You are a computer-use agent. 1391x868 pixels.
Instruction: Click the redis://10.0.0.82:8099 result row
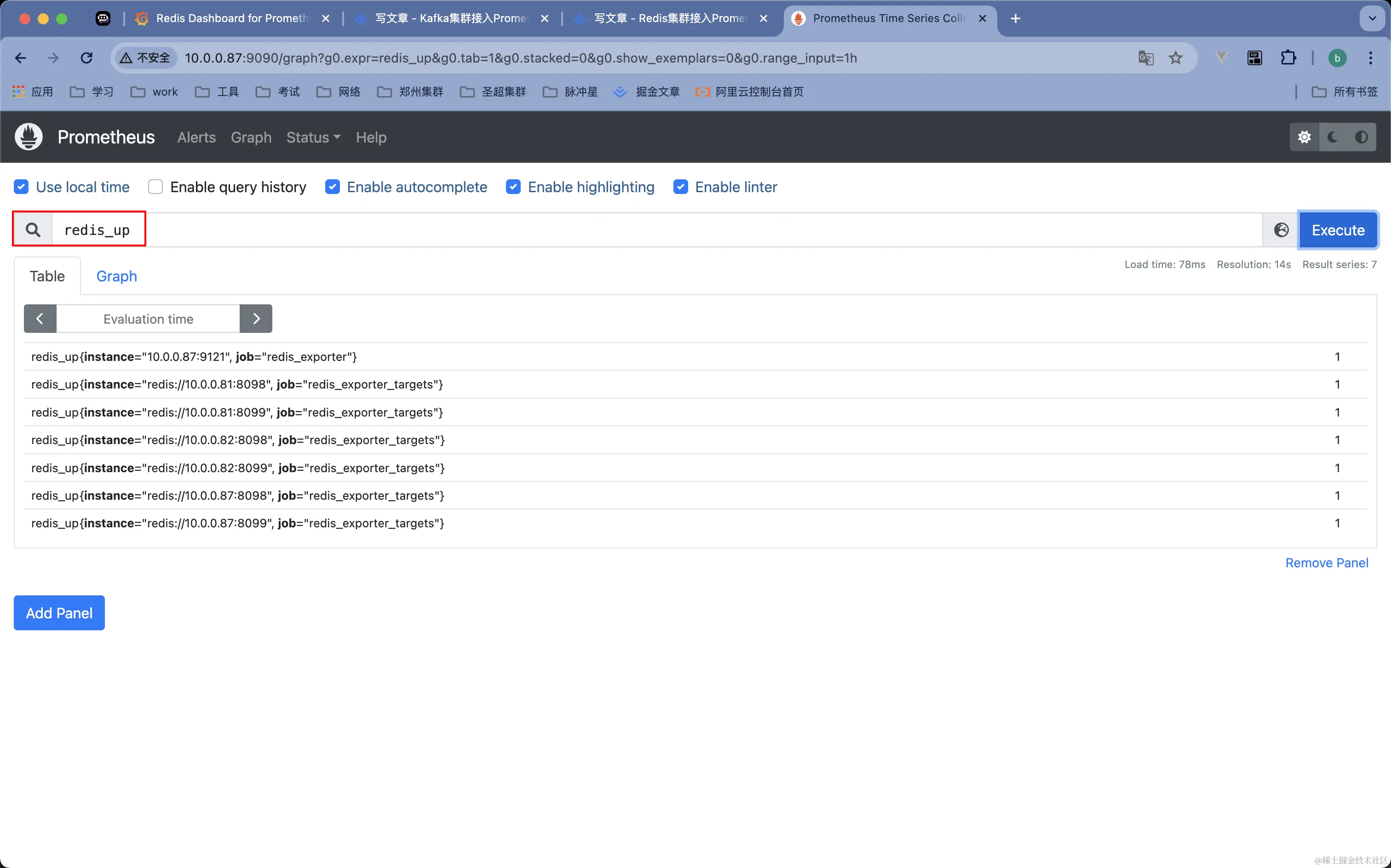click(695, 468)
